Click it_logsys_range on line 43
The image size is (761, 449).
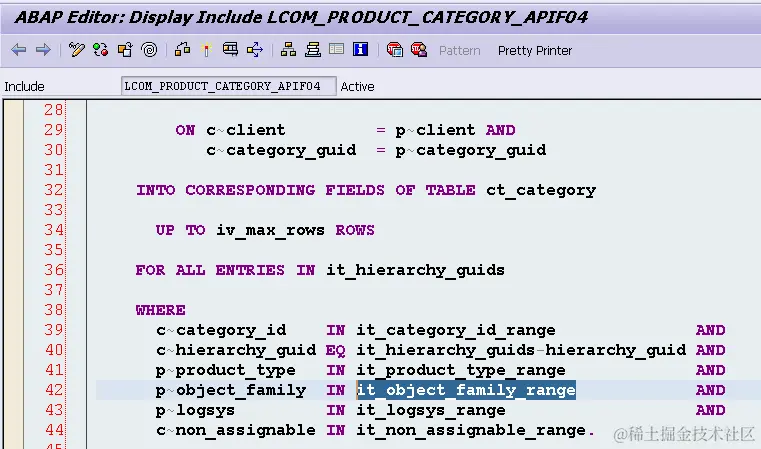(431, 411)
